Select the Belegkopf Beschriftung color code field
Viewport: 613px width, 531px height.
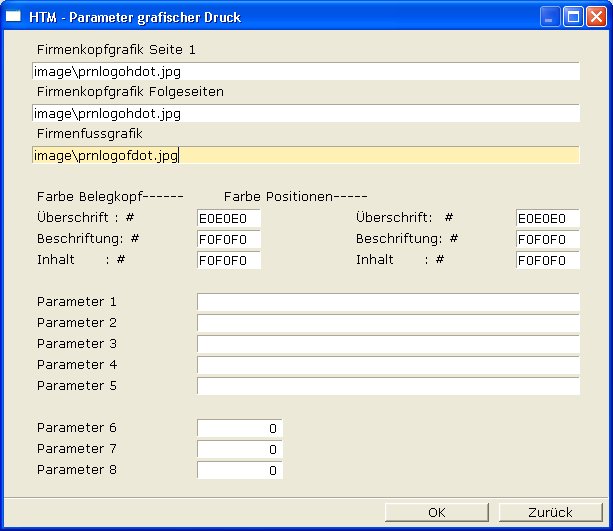[x=229, y=240]
